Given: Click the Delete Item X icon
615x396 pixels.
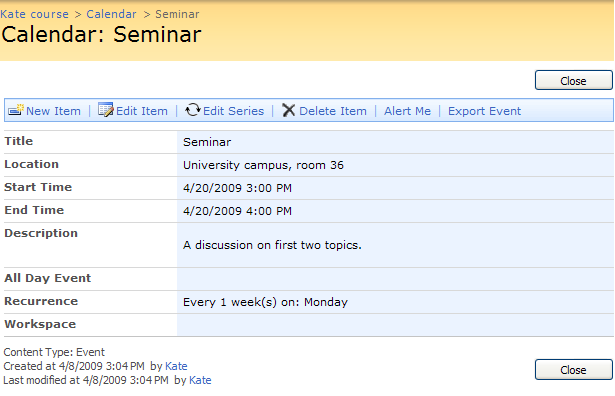Looking at the screenshot, I should (288, 110).
